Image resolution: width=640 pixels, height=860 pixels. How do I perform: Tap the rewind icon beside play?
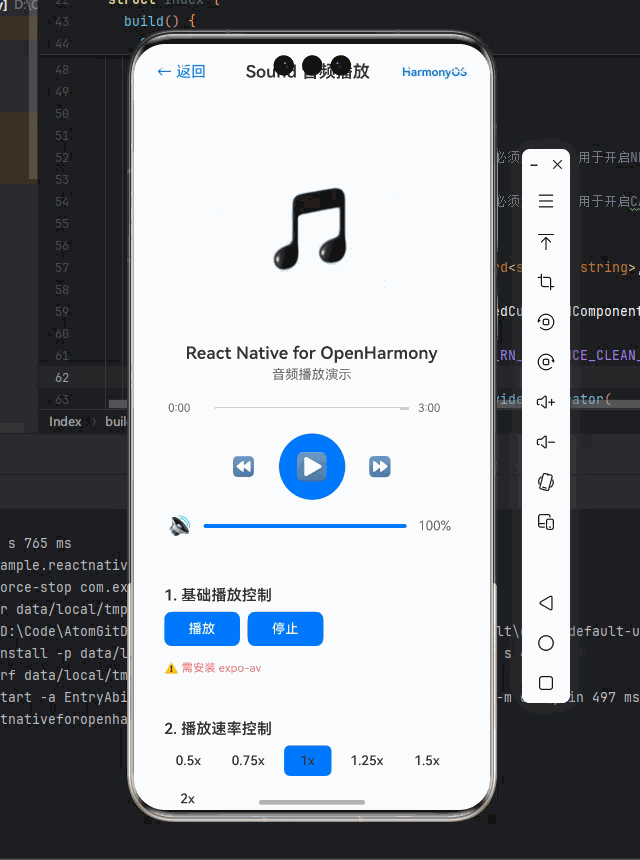[243, 467]
